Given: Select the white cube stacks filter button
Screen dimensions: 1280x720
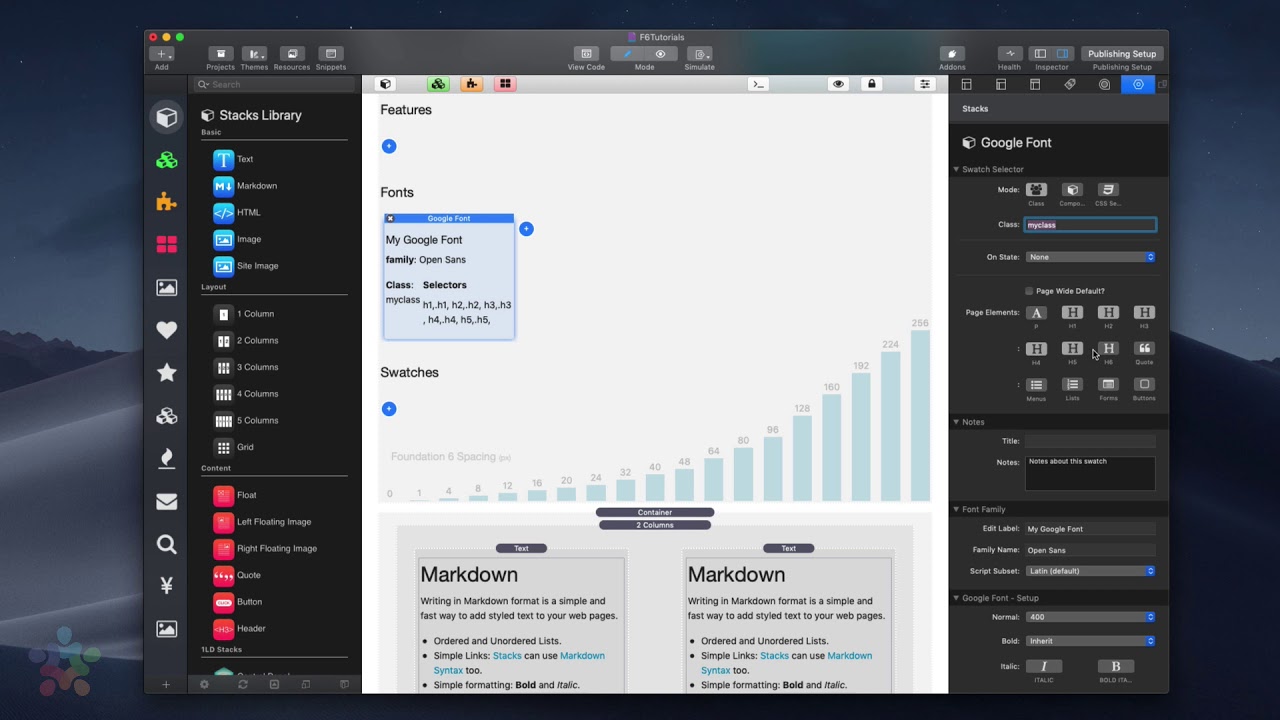Looking at the screenshot, I should pos(385,84).
